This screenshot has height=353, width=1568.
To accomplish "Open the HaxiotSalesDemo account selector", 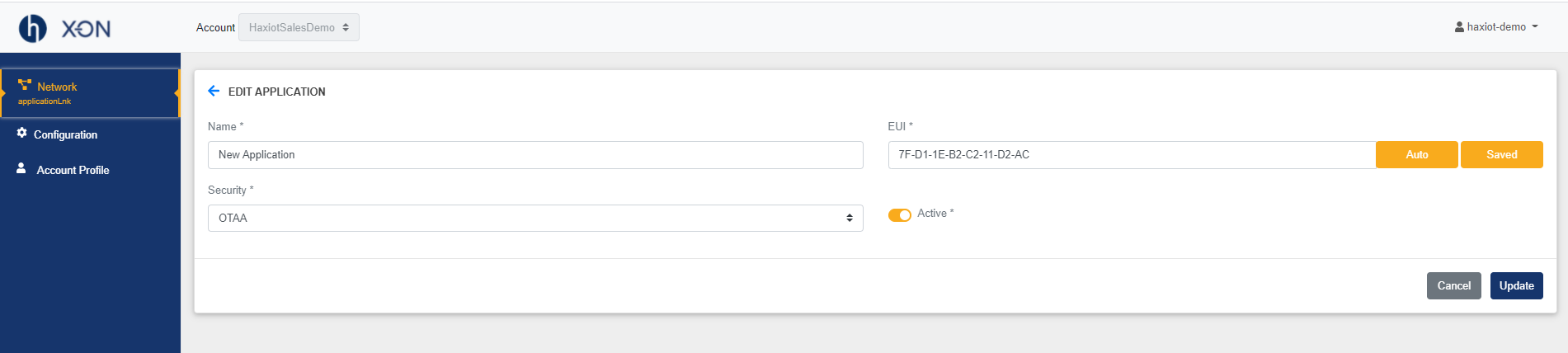I will [x=299, y=27].
